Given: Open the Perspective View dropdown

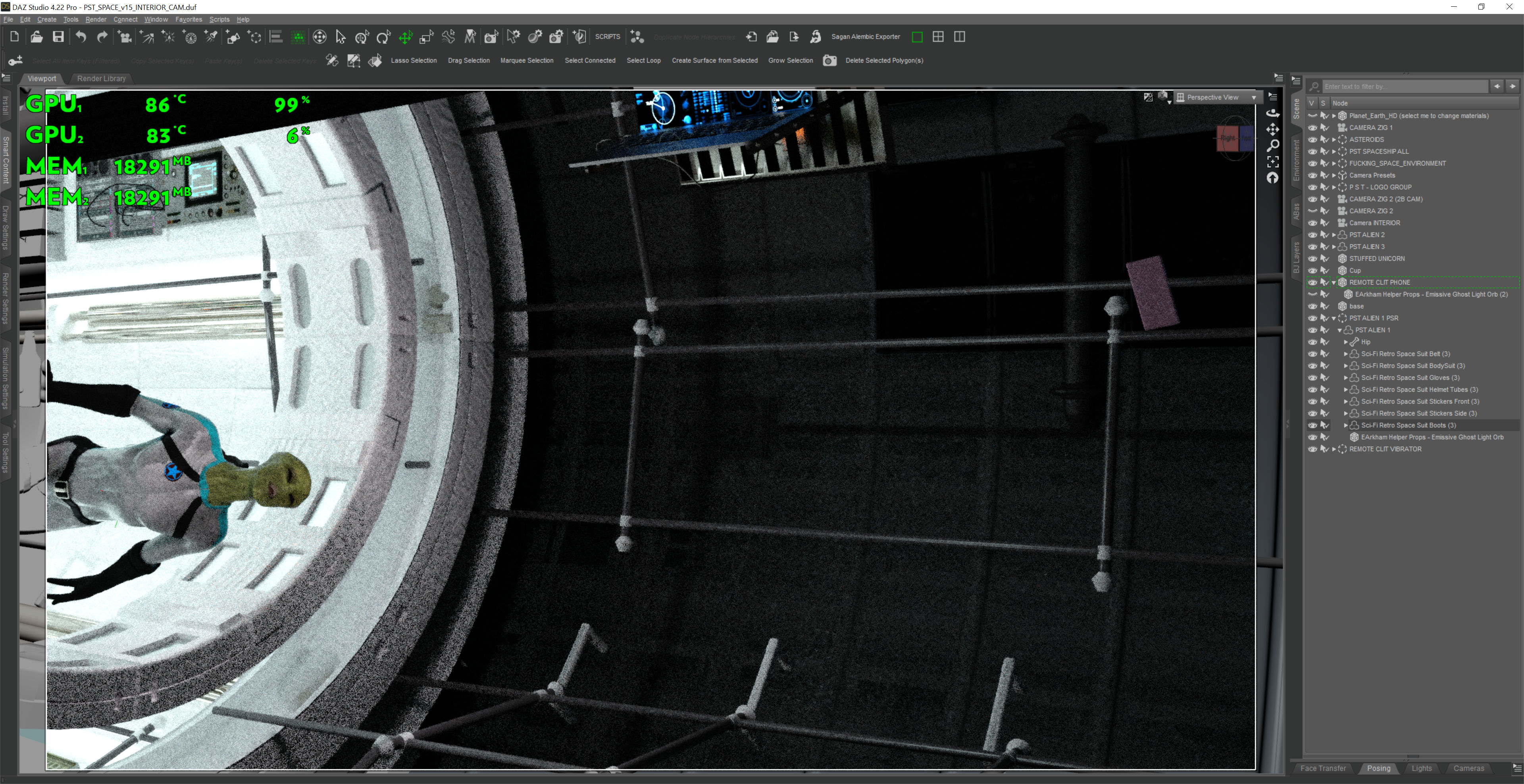Looking at the screenshot, I should click(1254, 98).
